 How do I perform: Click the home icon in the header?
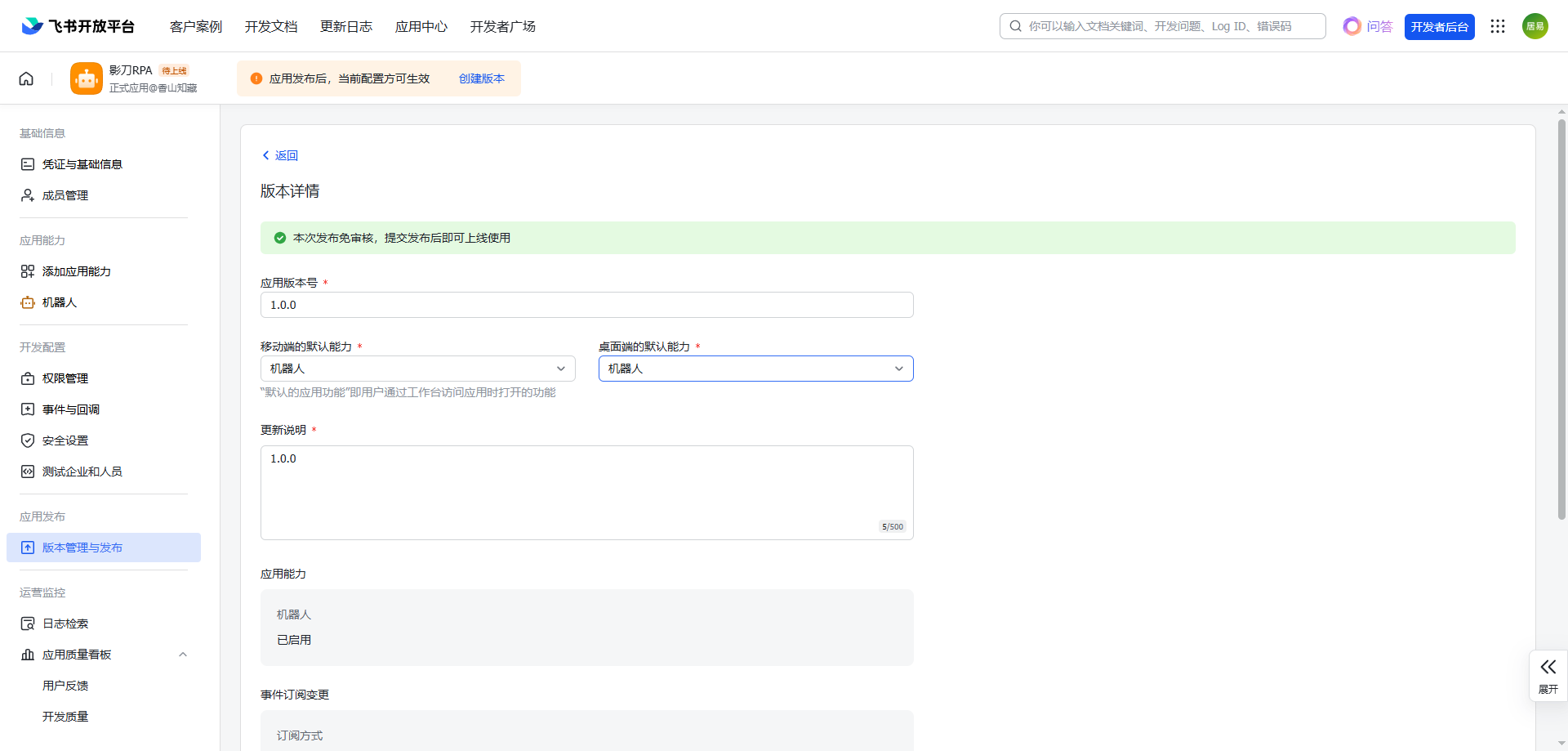coord(26,78)
